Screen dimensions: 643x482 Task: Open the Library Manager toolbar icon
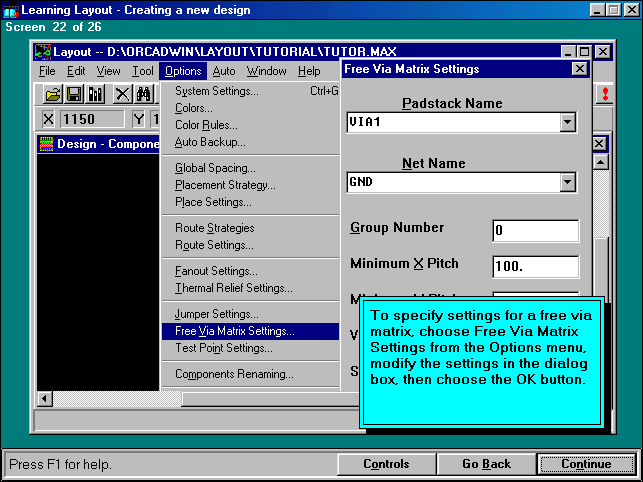(96, 94)
